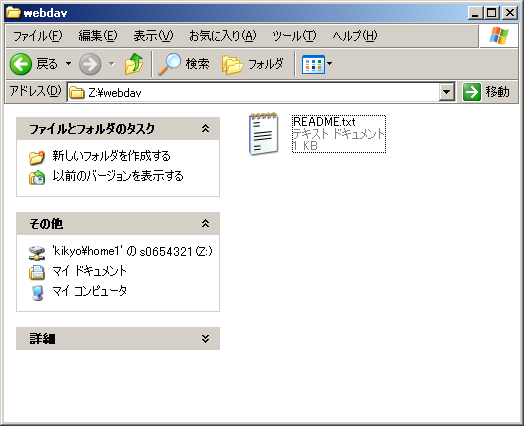Select the README.txt file icon

(263, 134)
